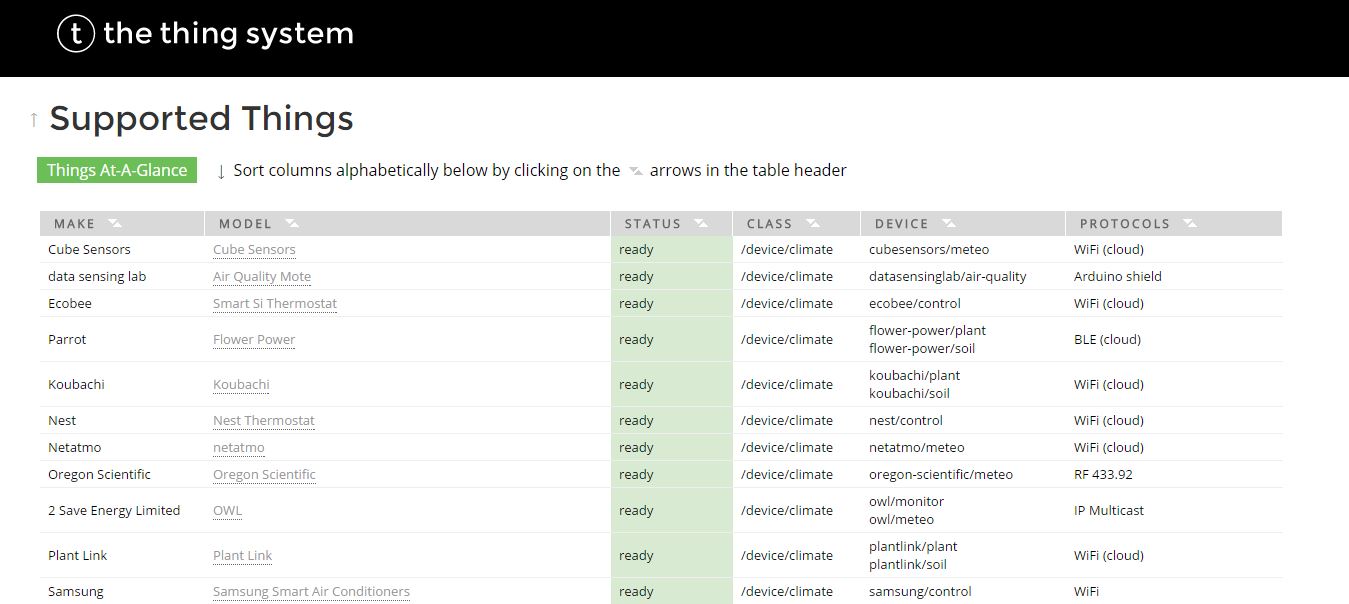Open the Nest Thermostat link

coord(264,421)
